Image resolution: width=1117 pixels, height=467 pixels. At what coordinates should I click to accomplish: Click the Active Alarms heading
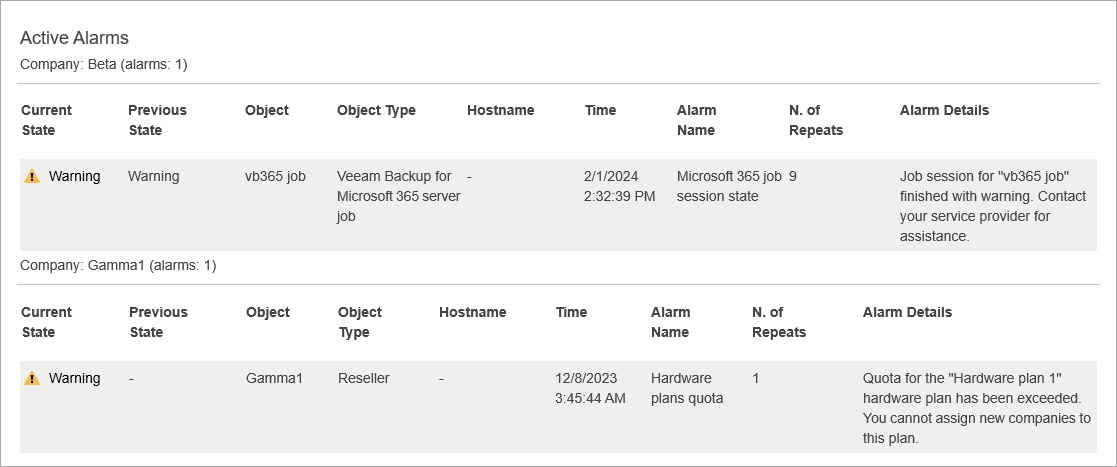74,38
